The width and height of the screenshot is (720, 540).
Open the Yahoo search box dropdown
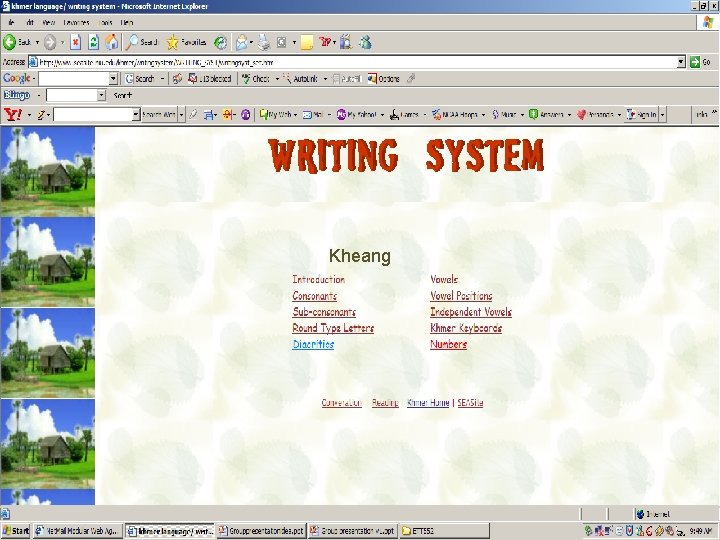click(x=136, y=114)
